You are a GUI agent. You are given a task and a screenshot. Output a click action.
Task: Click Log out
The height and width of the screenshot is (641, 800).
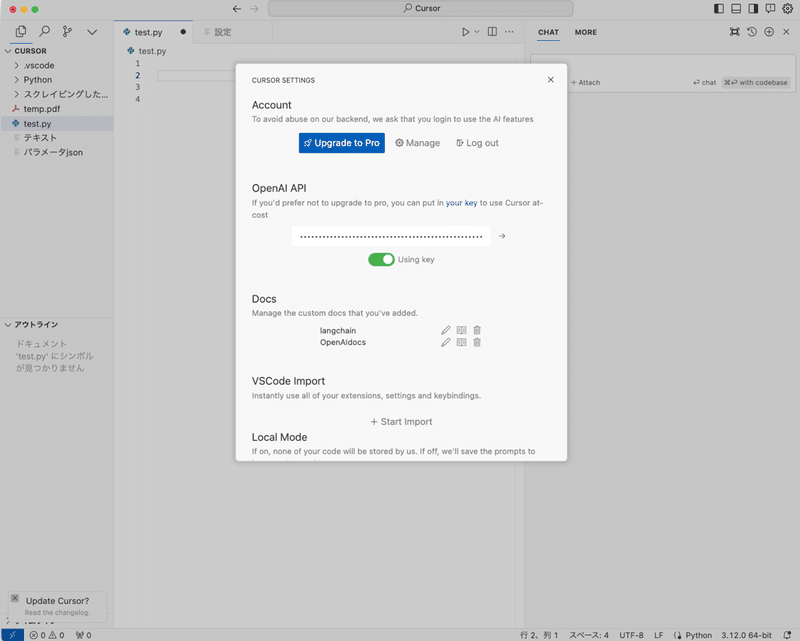click(478, 143)
